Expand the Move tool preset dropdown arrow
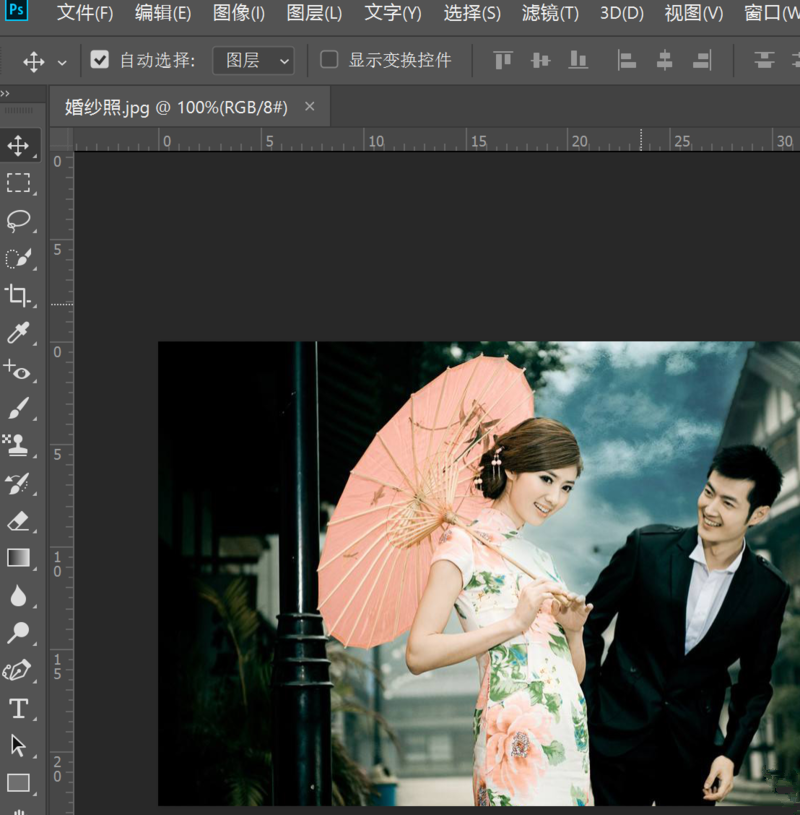The image size is (800, 815). tap(62, 62)
